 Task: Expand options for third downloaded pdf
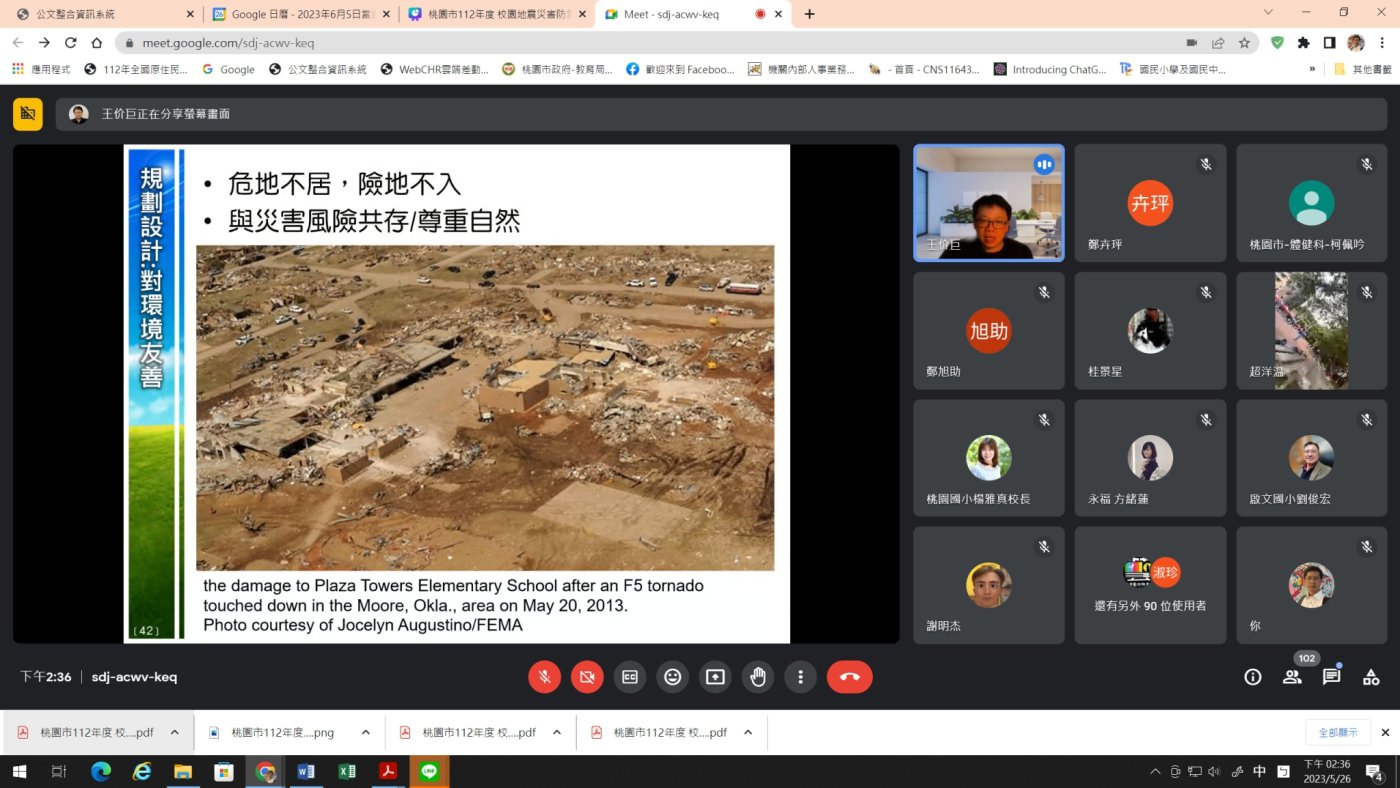click(x=556, y=733)
